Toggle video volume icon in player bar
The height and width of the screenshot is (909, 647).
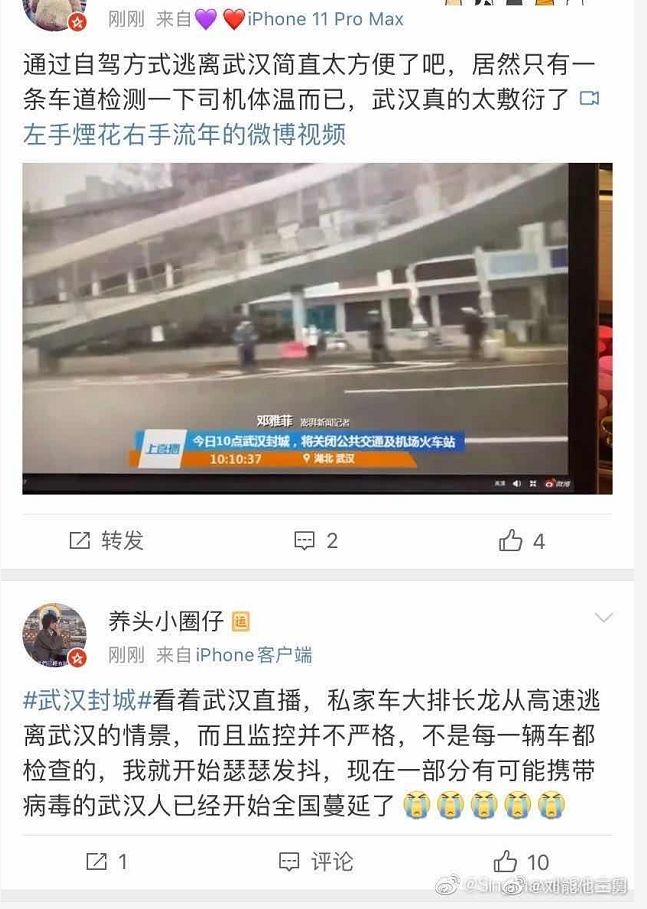point(517,483)
